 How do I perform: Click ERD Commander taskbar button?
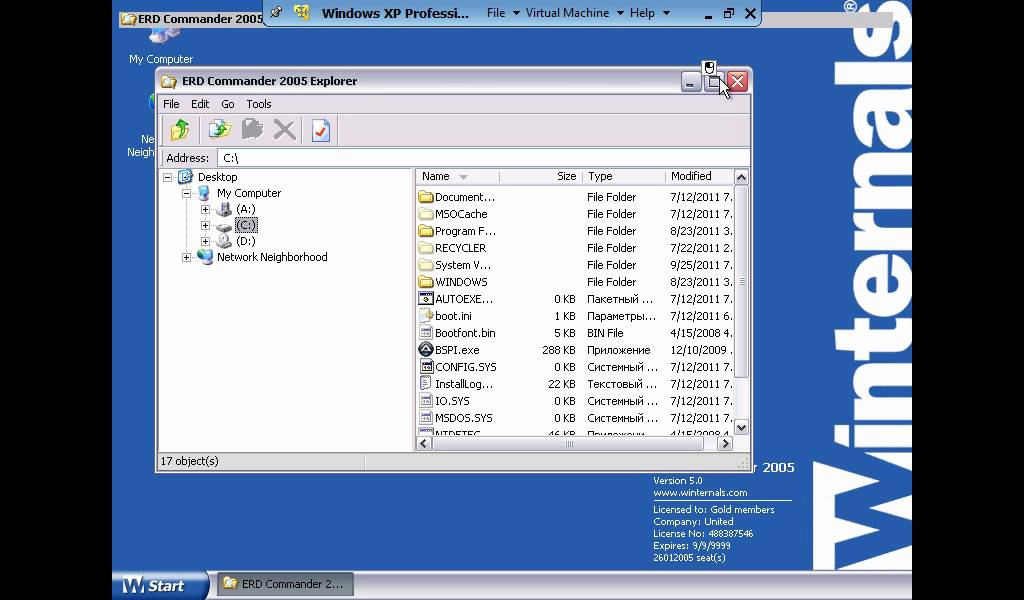click(285, 584)
